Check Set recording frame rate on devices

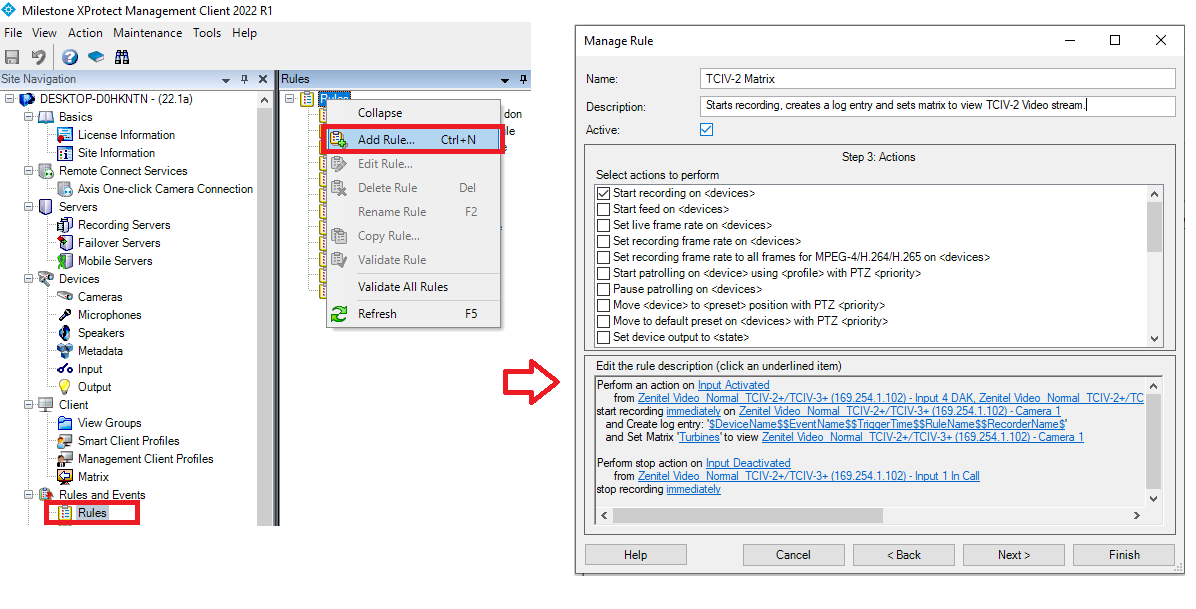(x=603, y=241)
